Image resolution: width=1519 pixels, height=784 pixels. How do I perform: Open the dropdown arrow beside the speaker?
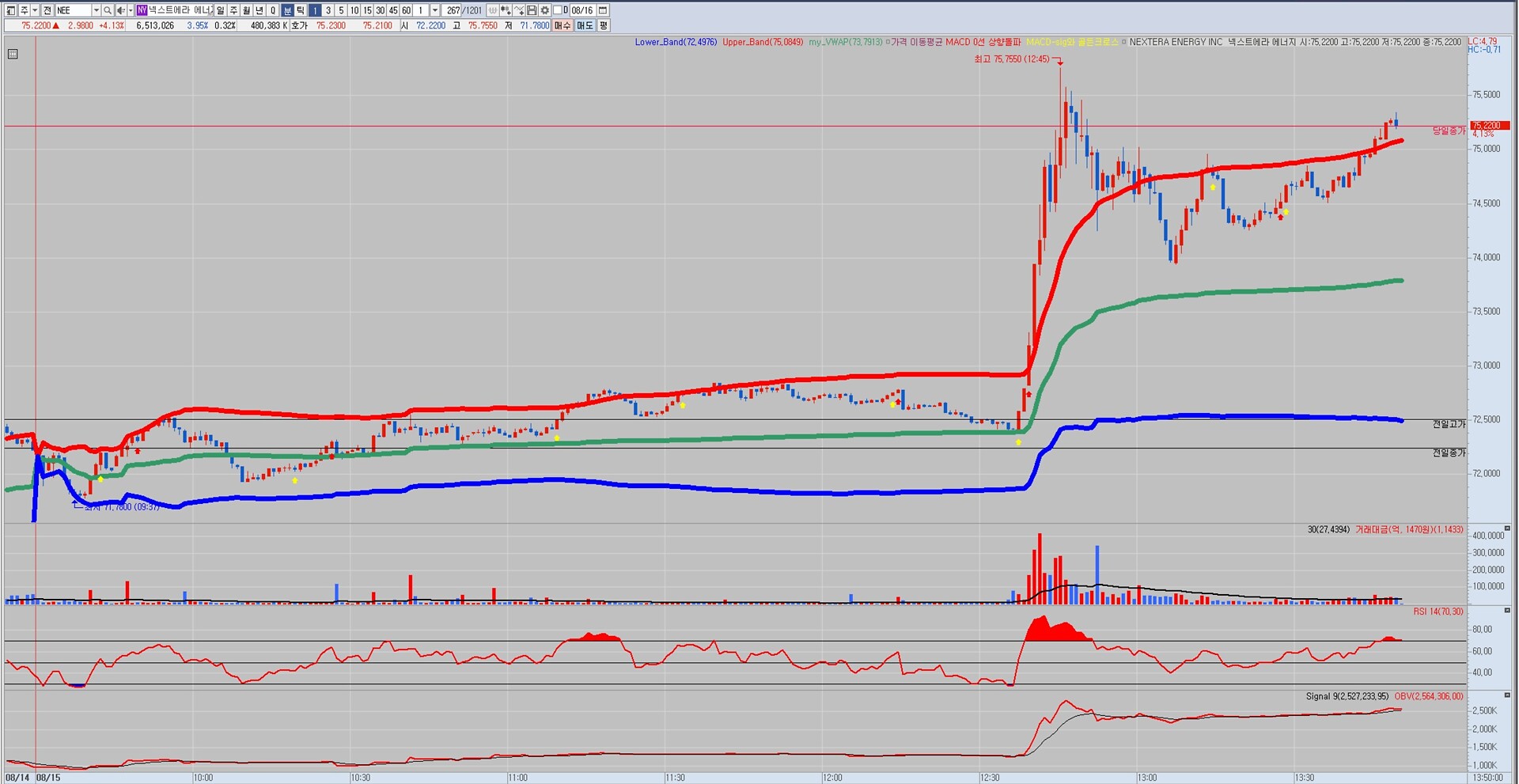pyautogui.click(x=131, y=10)
